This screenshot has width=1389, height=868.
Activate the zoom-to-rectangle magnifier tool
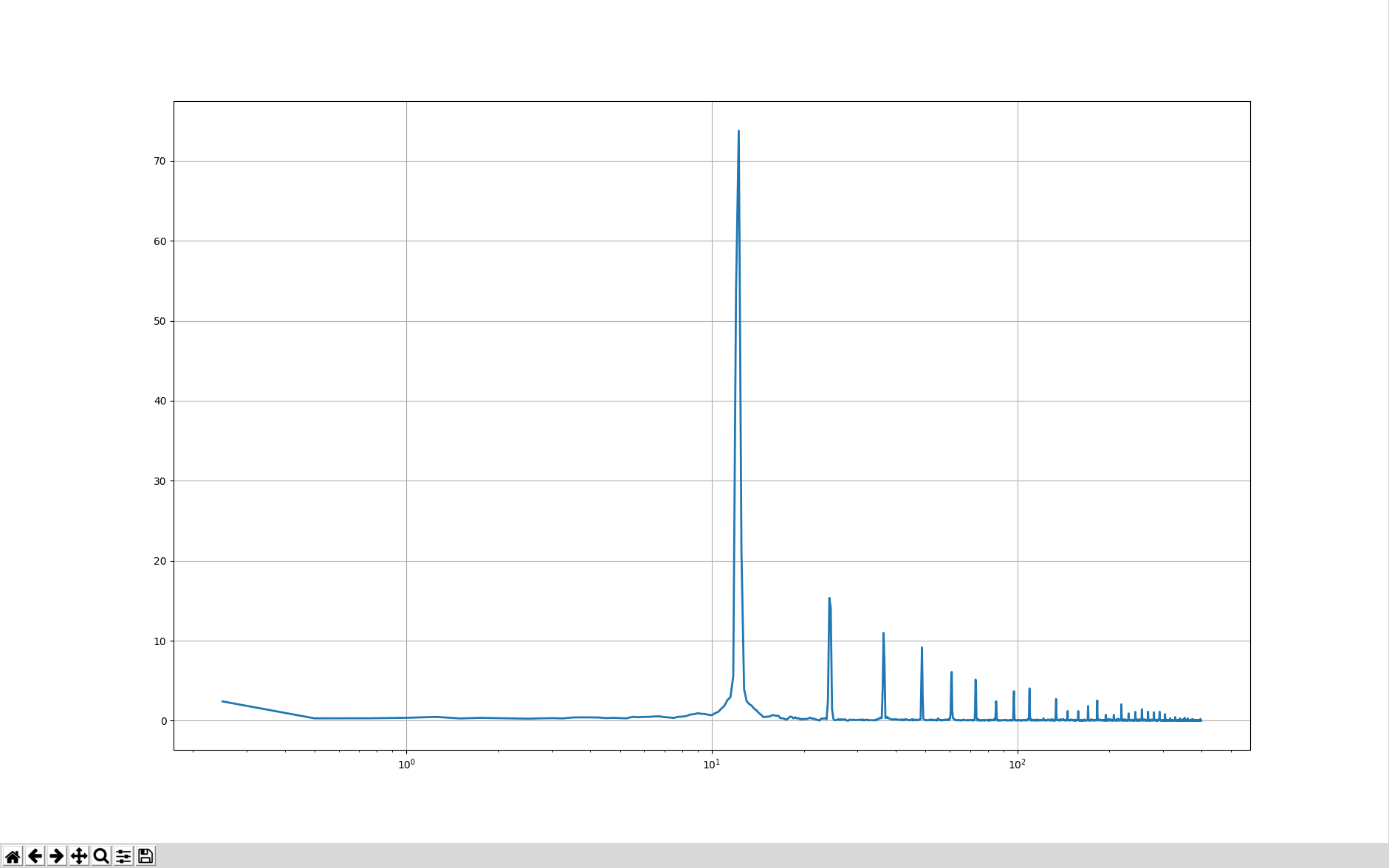tap(101, 856)
